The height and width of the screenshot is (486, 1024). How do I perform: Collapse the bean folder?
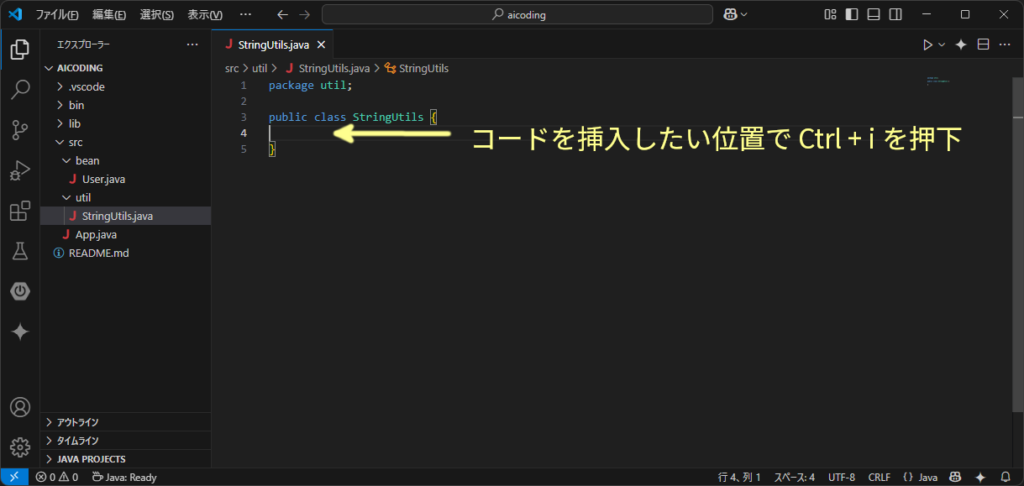(x=125, y=160)
